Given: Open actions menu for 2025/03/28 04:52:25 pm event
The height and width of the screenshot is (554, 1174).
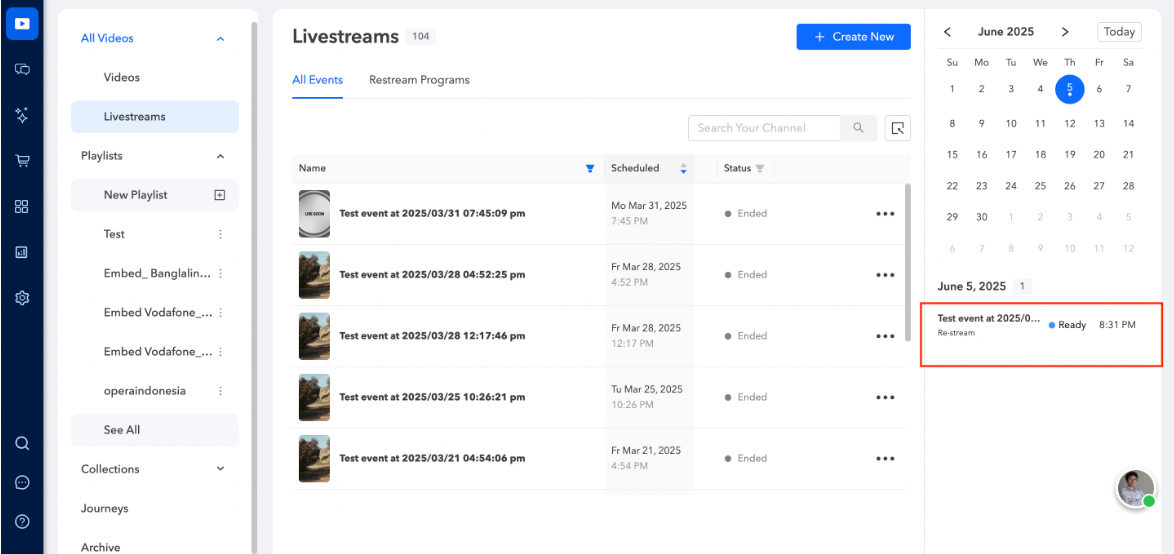Looking at the screenshot, I should (885, 275).
